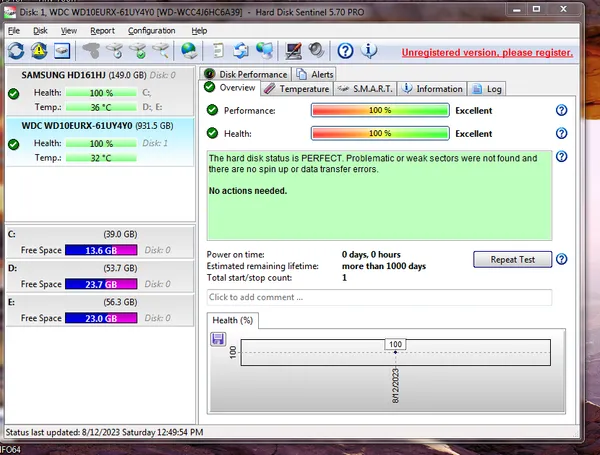Open the View menu
600x455 pixels.
(x=69, y=31)
